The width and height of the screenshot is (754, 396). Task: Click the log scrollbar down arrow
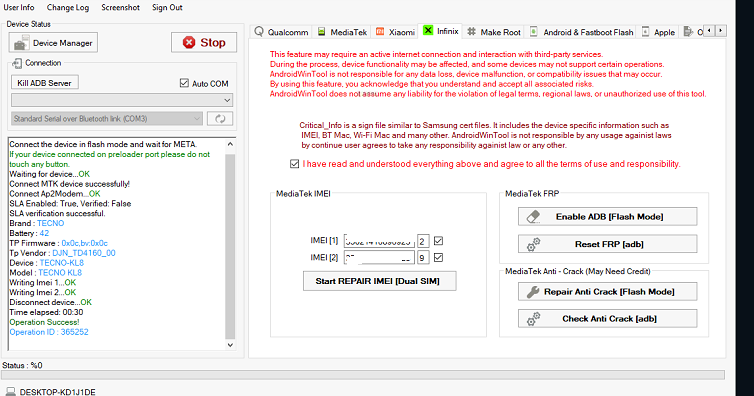click(230, 345)
